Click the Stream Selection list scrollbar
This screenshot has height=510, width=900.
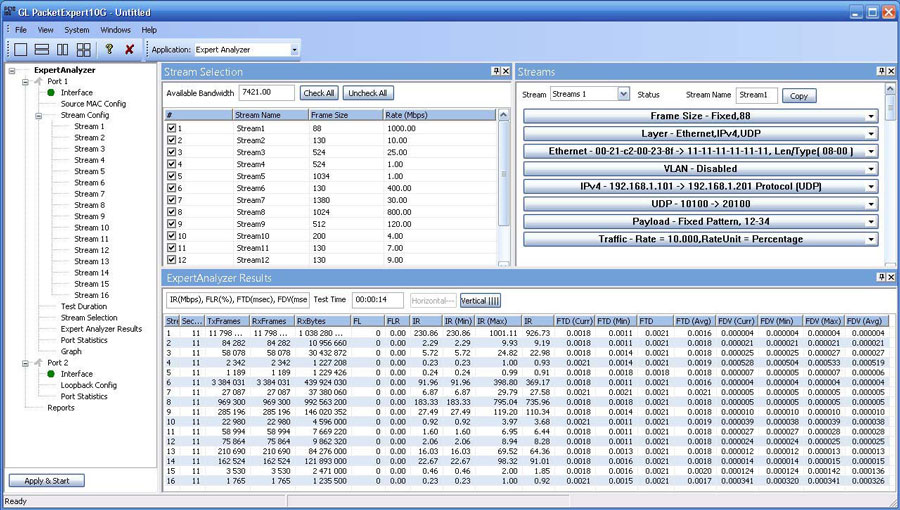click(503, 188)
